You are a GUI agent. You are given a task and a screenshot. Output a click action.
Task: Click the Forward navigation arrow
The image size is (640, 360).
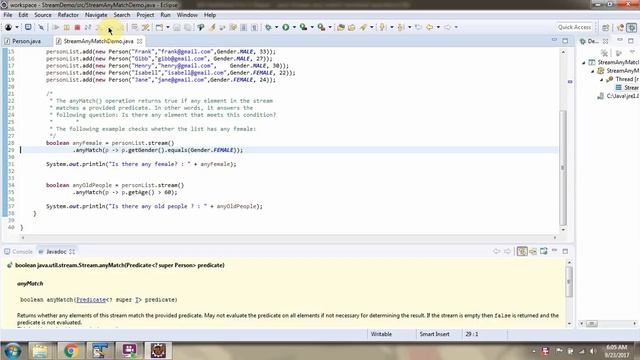447,27
